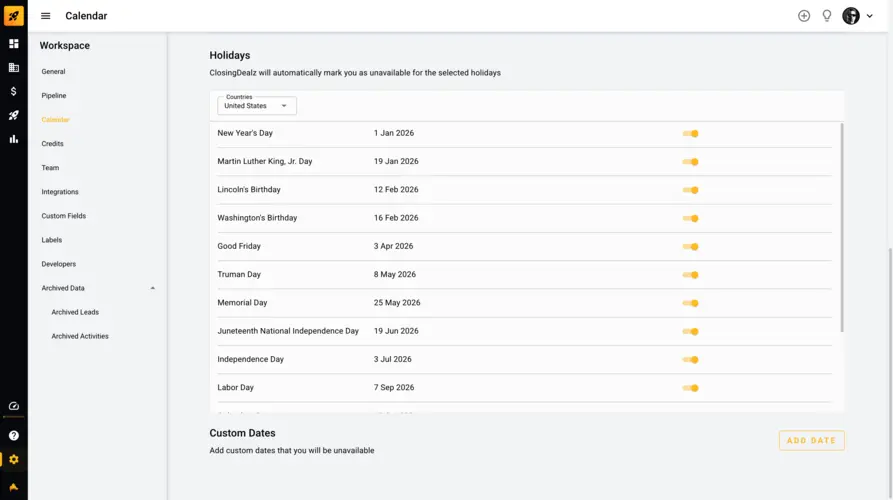Click the Truman Day label

[x=239, y=274]
